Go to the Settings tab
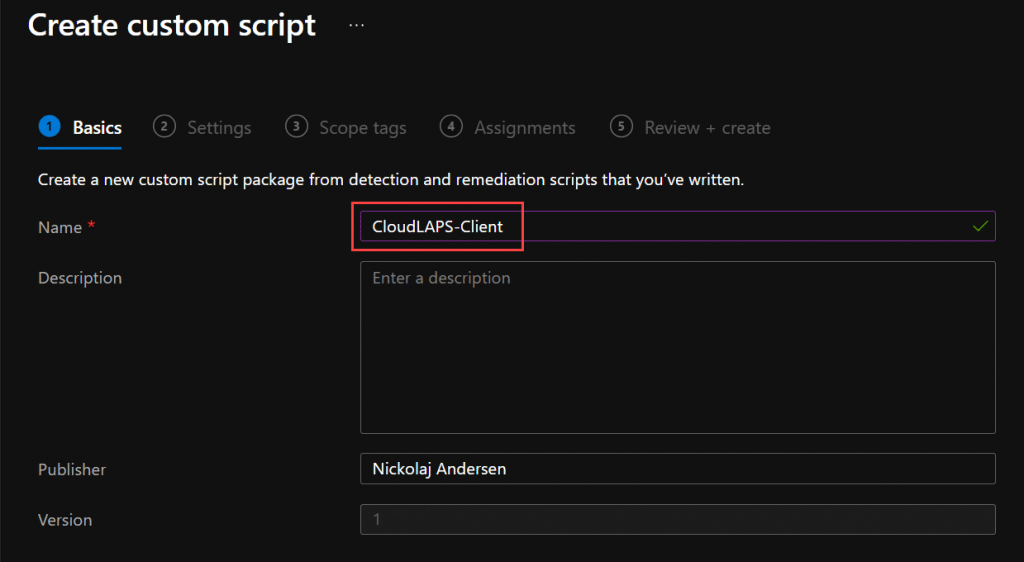 coord(219,128)
